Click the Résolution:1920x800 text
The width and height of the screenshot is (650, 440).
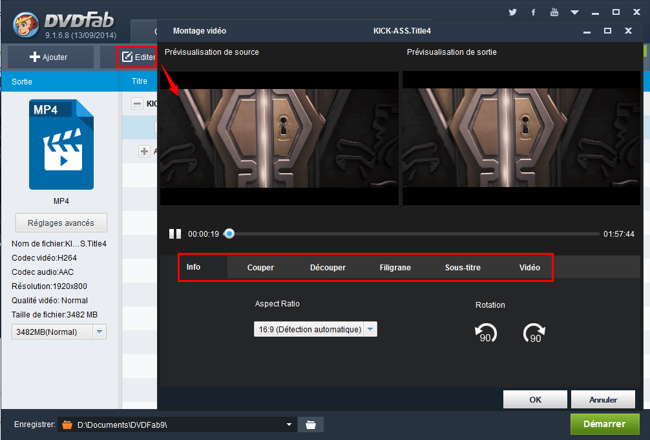(49, 286)
